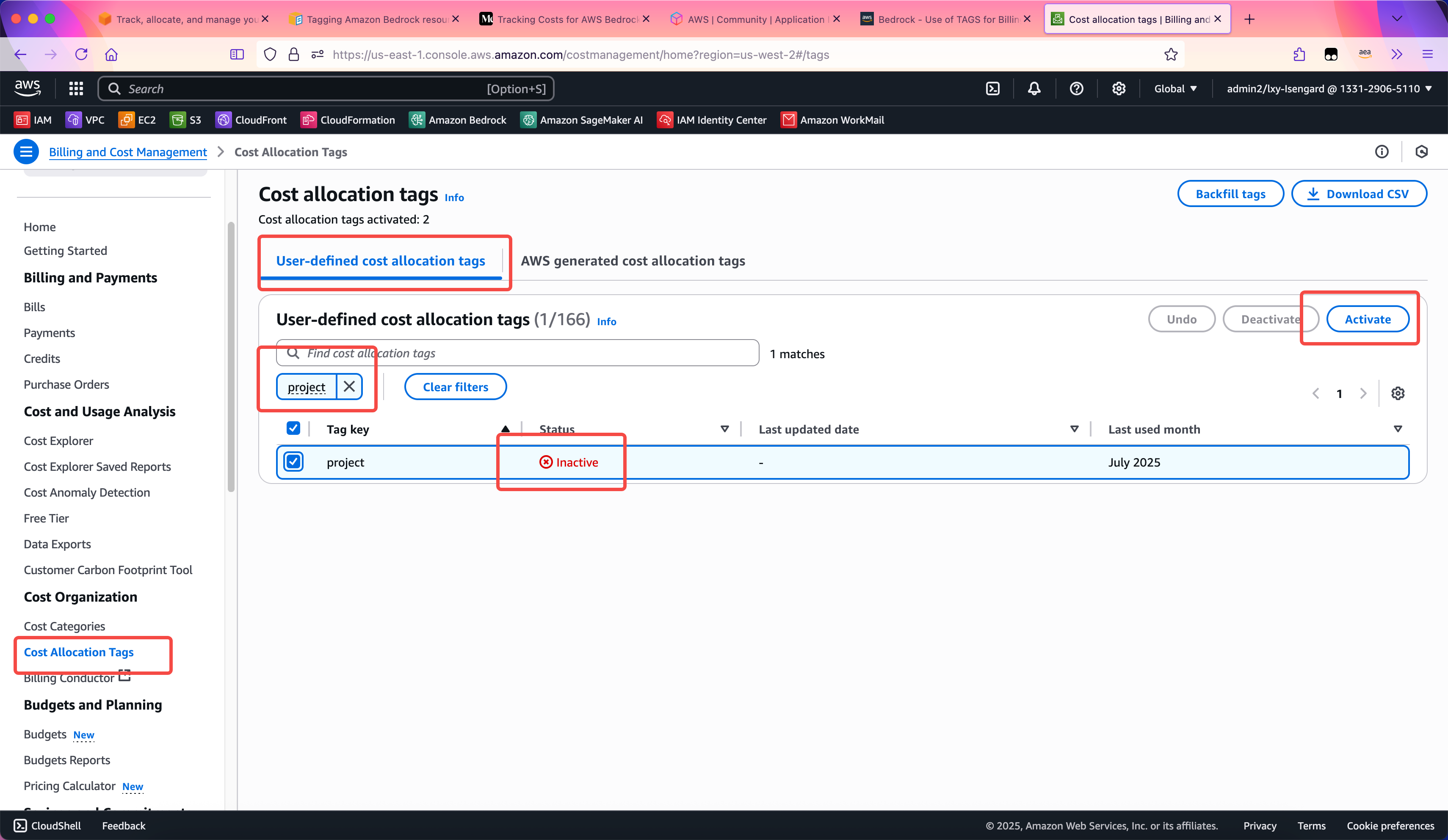1448x840 pixels.
Task: Click the Backfill tags button
Action: (x=1230, y=194)
